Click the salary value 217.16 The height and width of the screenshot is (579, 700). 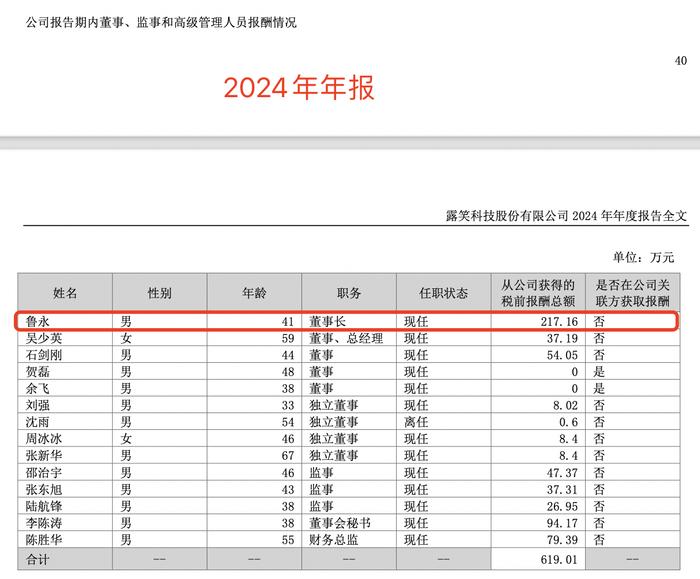559,321
